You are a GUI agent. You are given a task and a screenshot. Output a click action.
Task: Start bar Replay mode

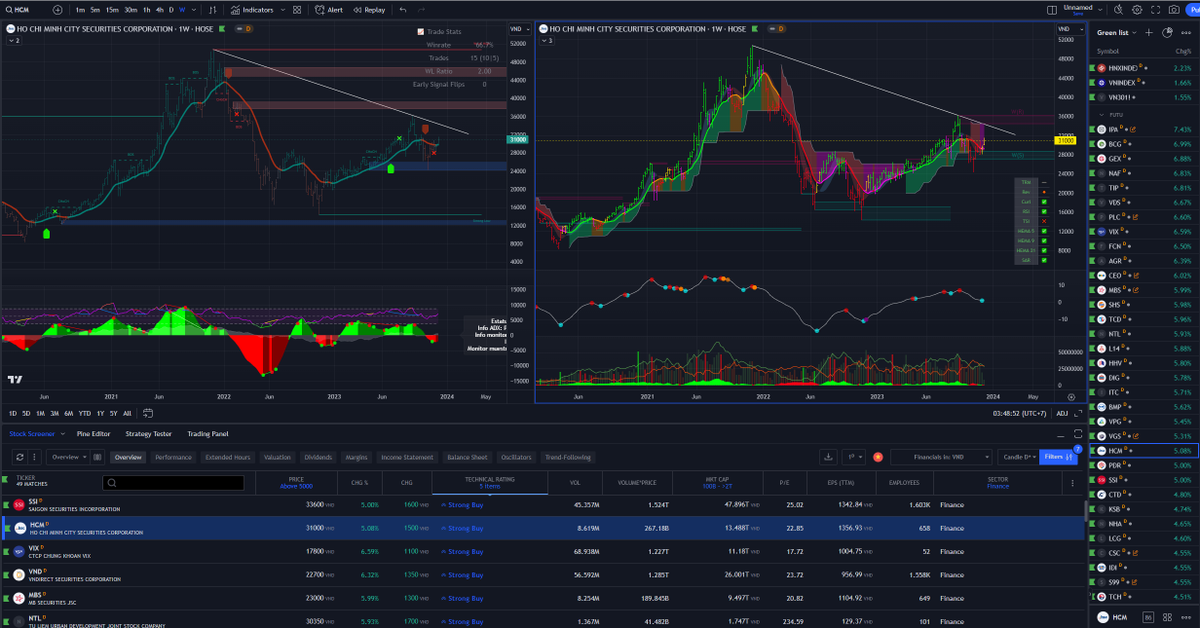point(369,9)
